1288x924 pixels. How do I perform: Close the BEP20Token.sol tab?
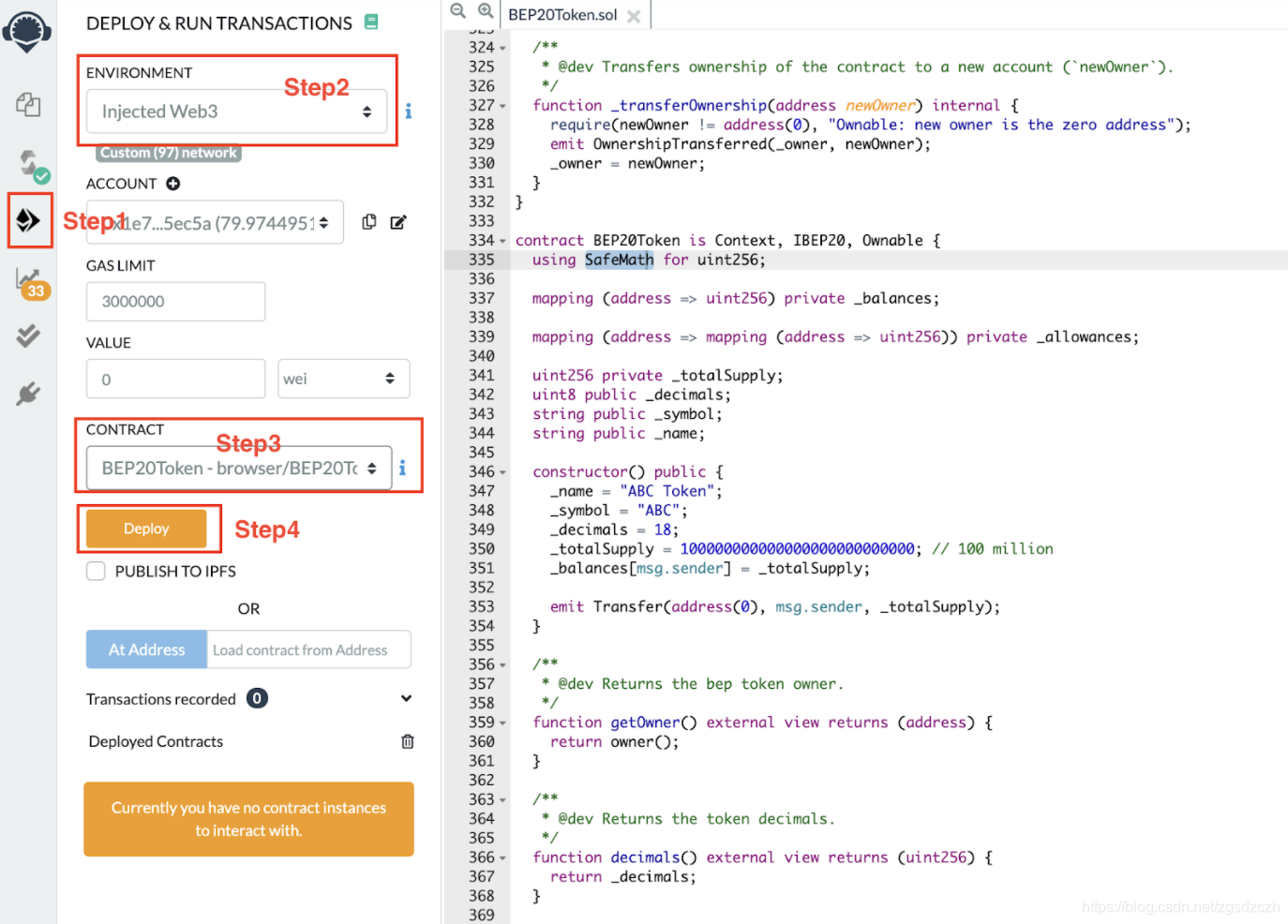point(634,16)
